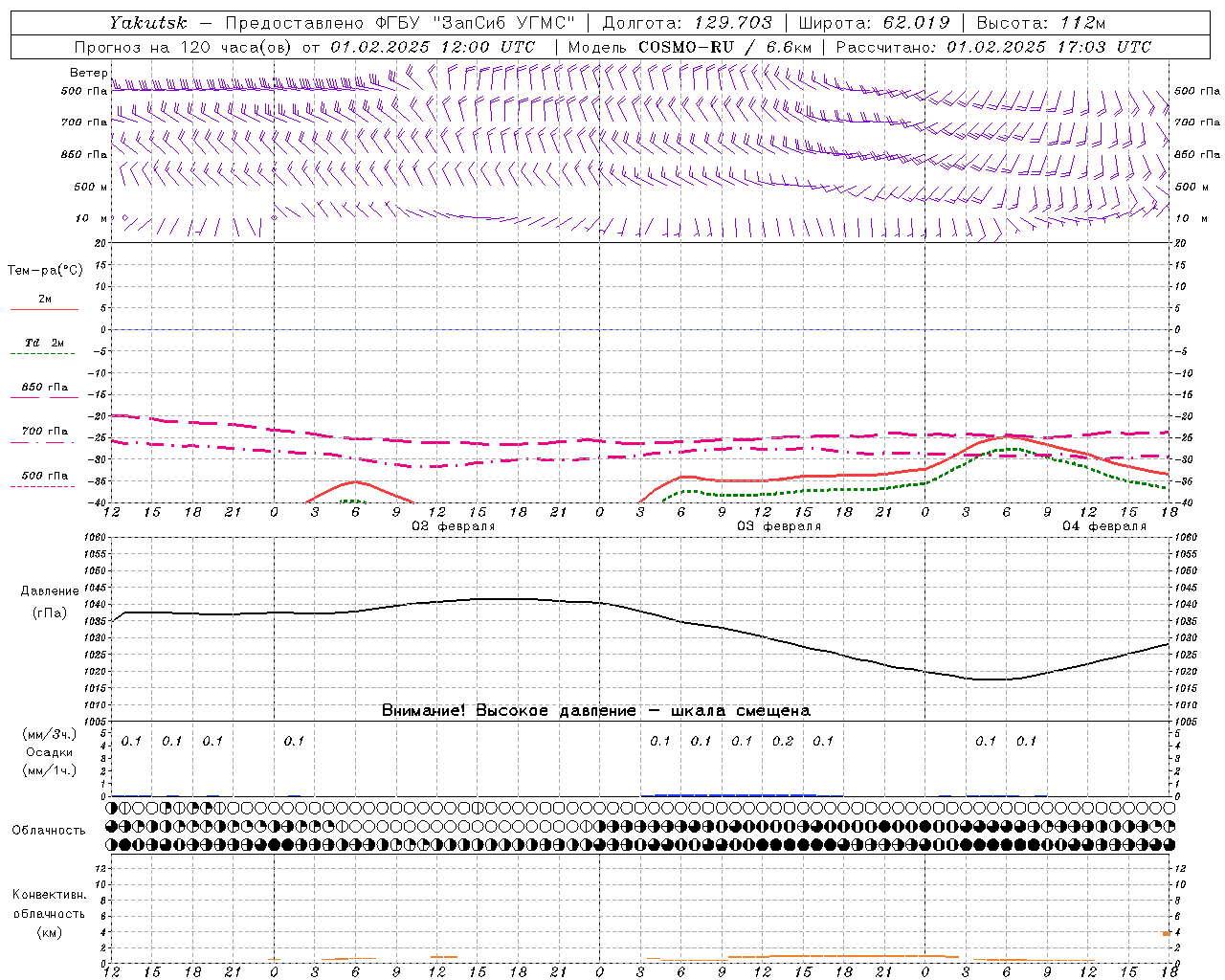The height and width of the screenshot is (980, 1225).
Task: Click the "Осадки" precipitation label
Action: tap(50, 752)
